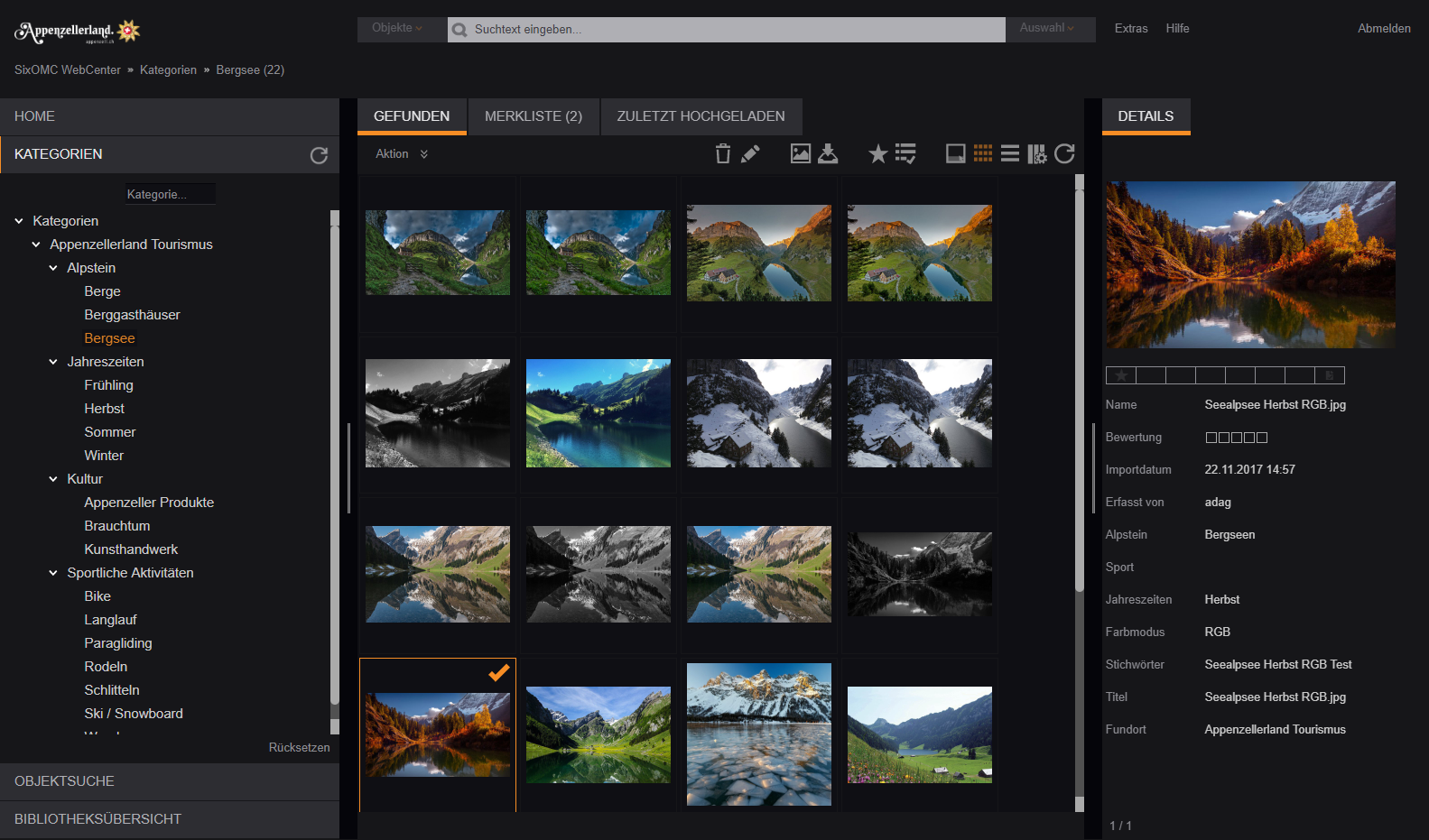Screen dimensions: 1429x840
Task: Switch to the Merkliste (2) tab
Action: pos(533,116)
